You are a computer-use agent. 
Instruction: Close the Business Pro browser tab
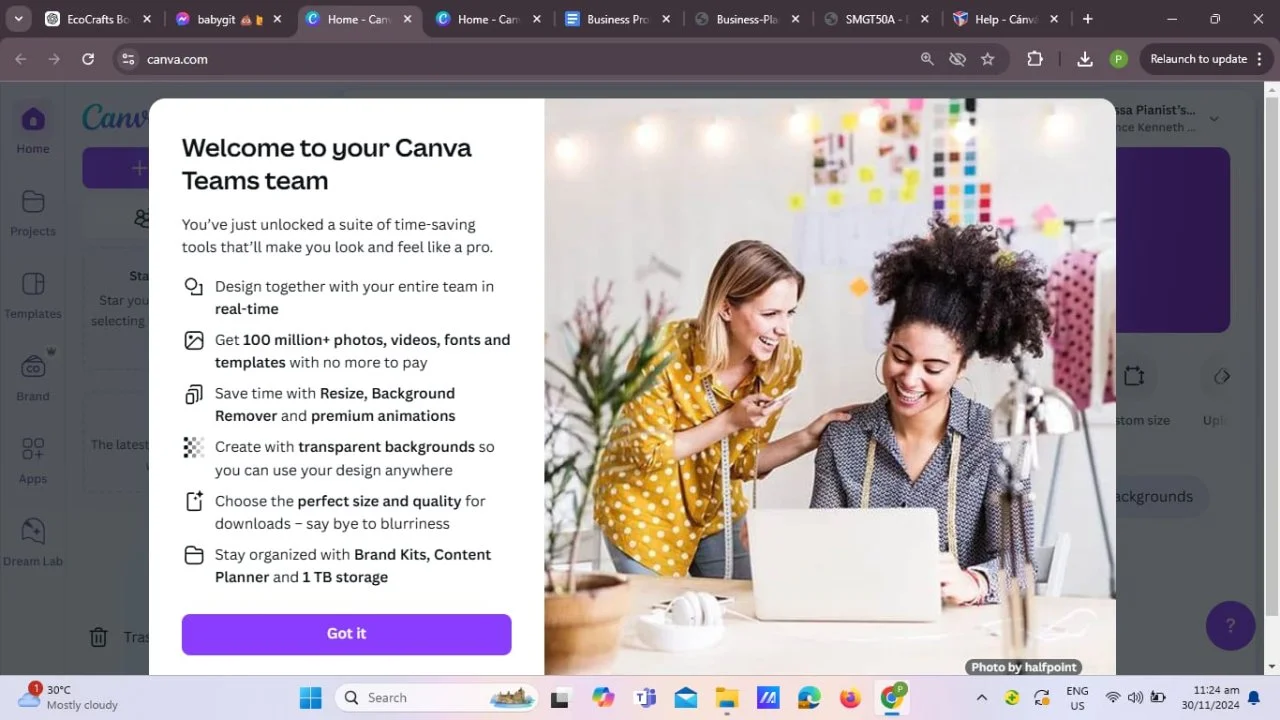coord(666,19)
